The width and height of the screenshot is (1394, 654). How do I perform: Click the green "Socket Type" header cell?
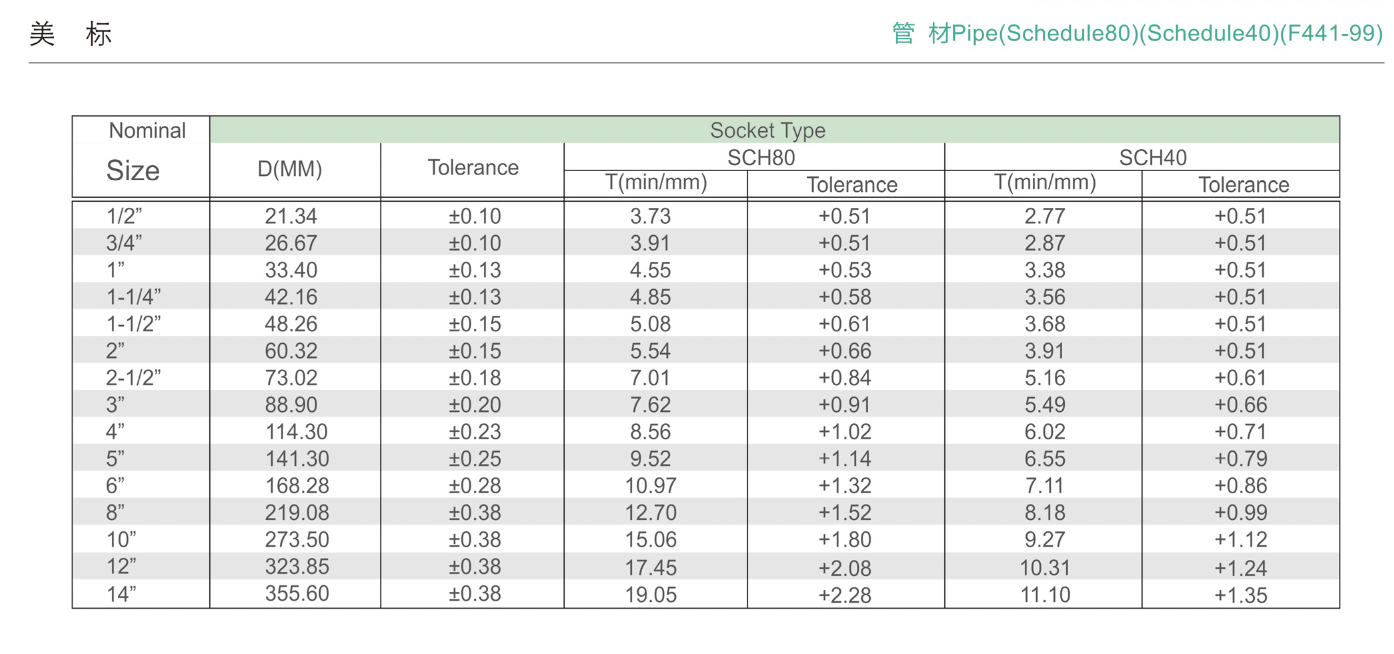[767, 131]
